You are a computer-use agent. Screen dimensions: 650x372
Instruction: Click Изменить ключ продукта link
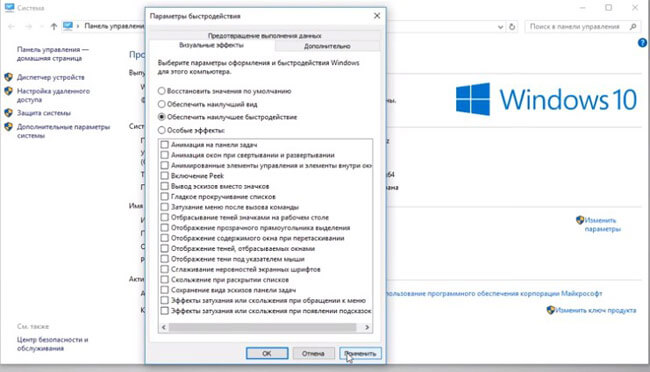coord(596,310)
